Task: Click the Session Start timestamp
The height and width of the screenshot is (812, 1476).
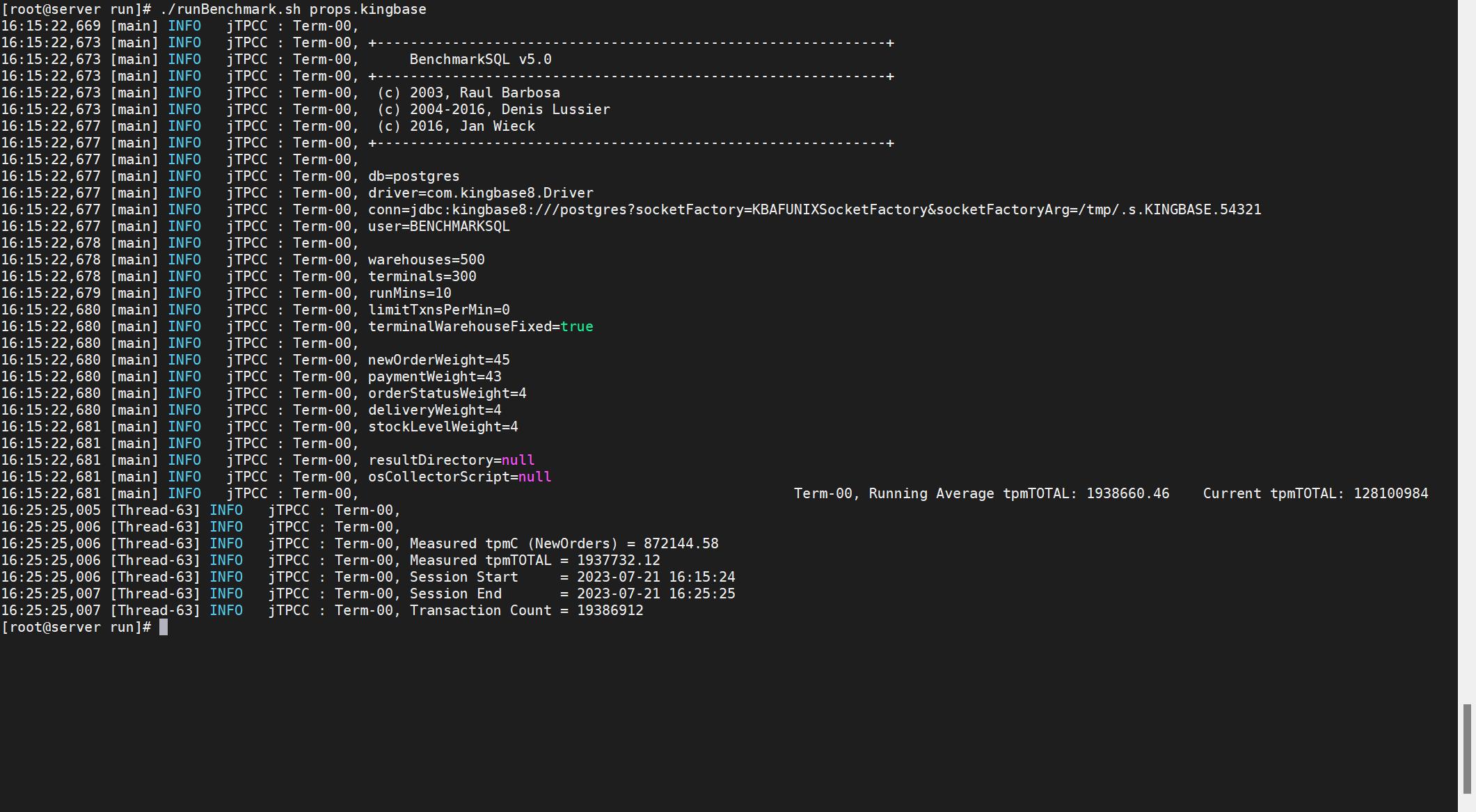Action: (x=656, y=577)
